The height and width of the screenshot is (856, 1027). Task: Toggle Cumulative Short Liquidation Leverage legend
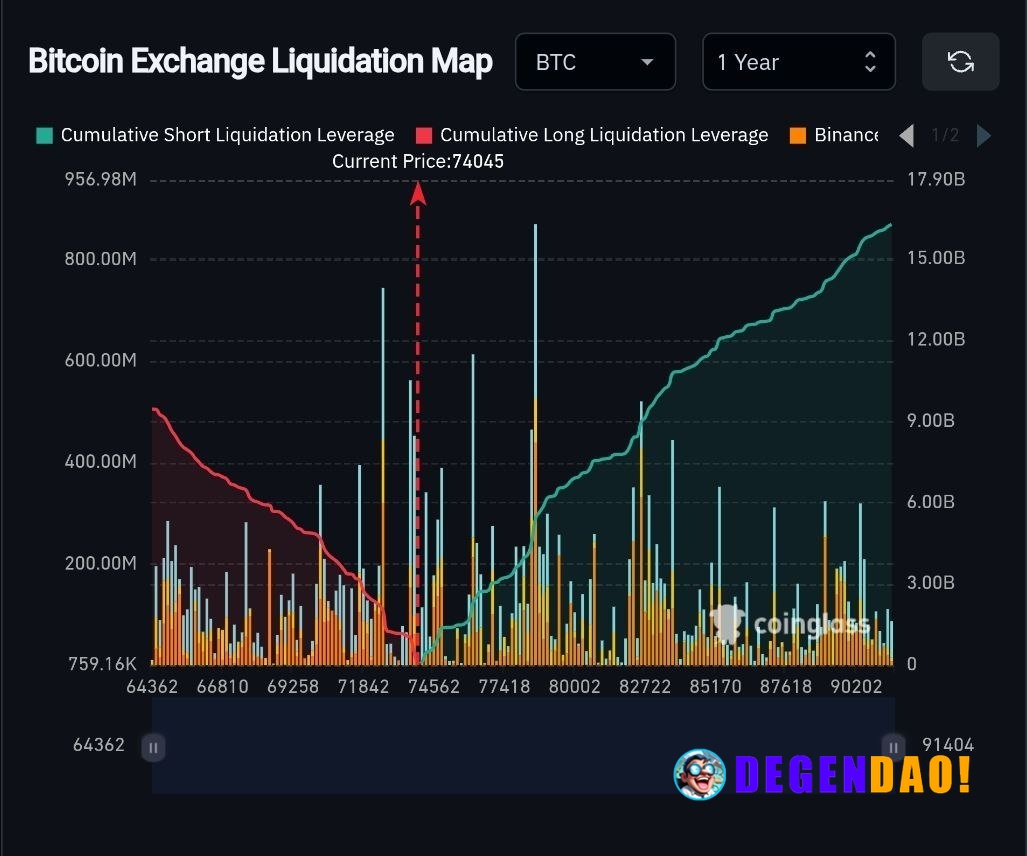pos(215,135)
